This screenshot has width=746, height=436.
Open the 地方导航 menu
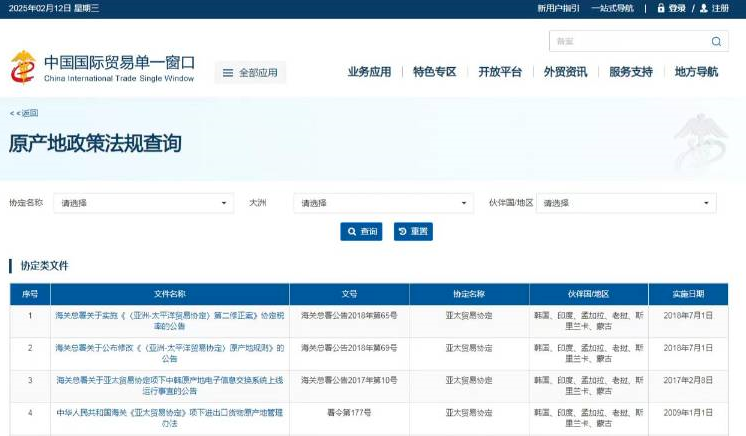tap(696, 72)
